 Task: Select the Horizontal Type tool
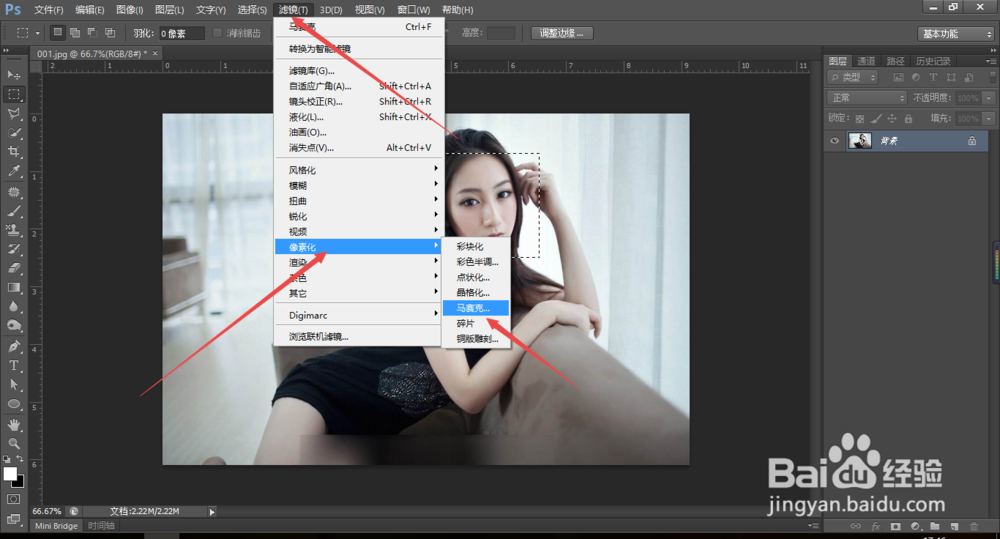click(13, 366)
